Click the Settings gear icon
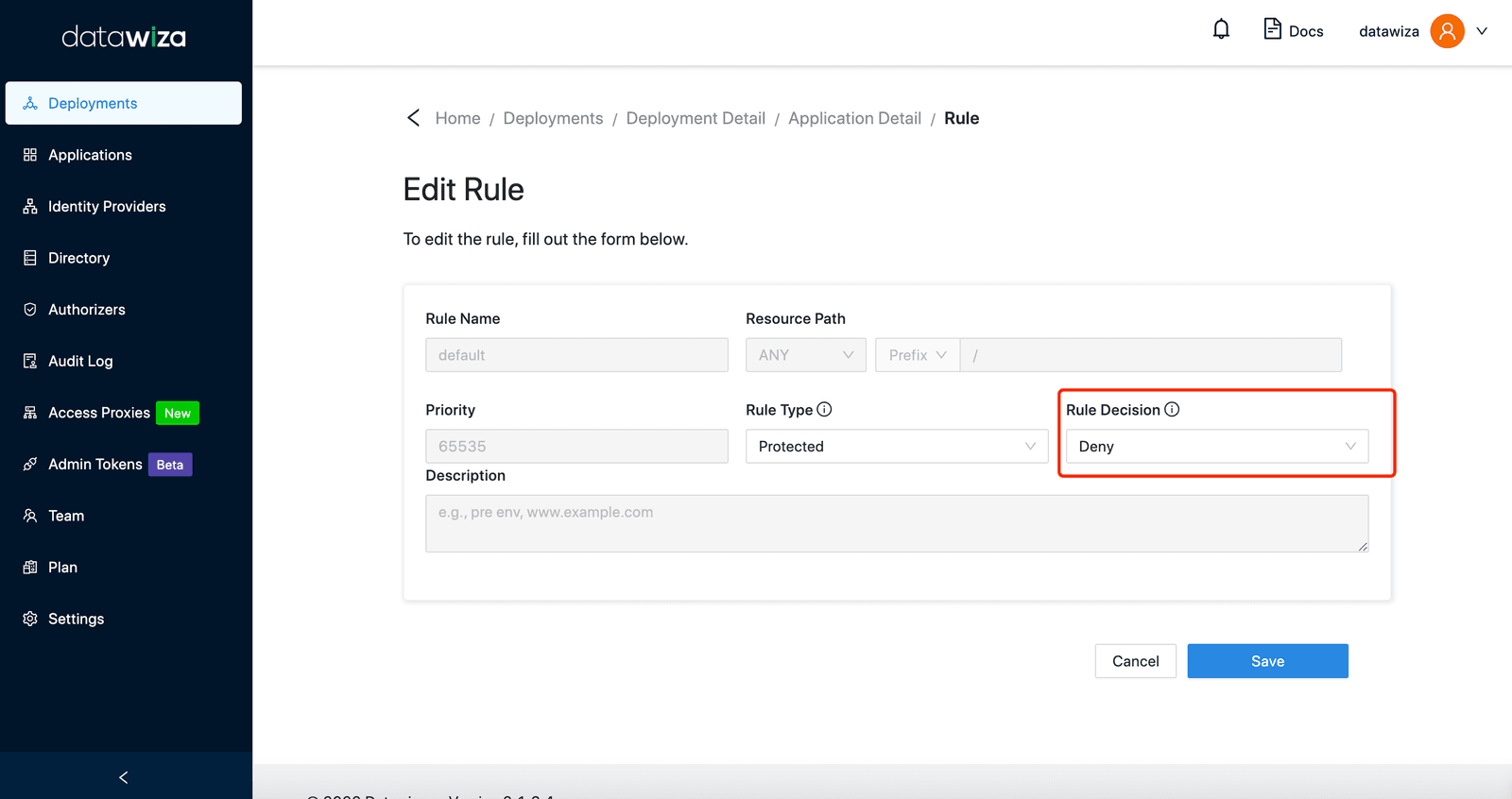 pyautogui.click(x=30, y=619)
